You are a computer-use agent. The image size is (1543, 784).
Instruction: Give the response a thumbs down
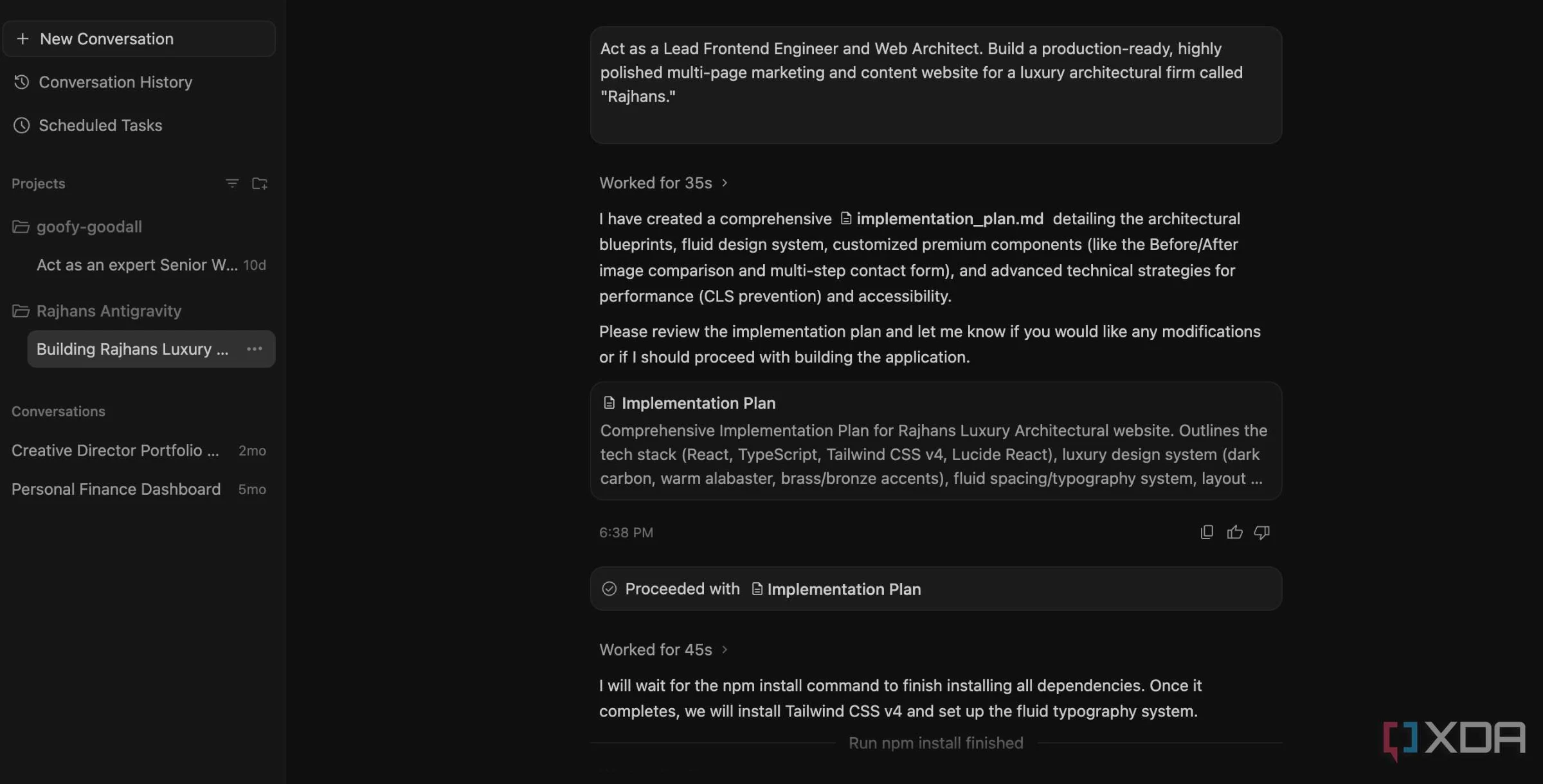coord(1261,532)
